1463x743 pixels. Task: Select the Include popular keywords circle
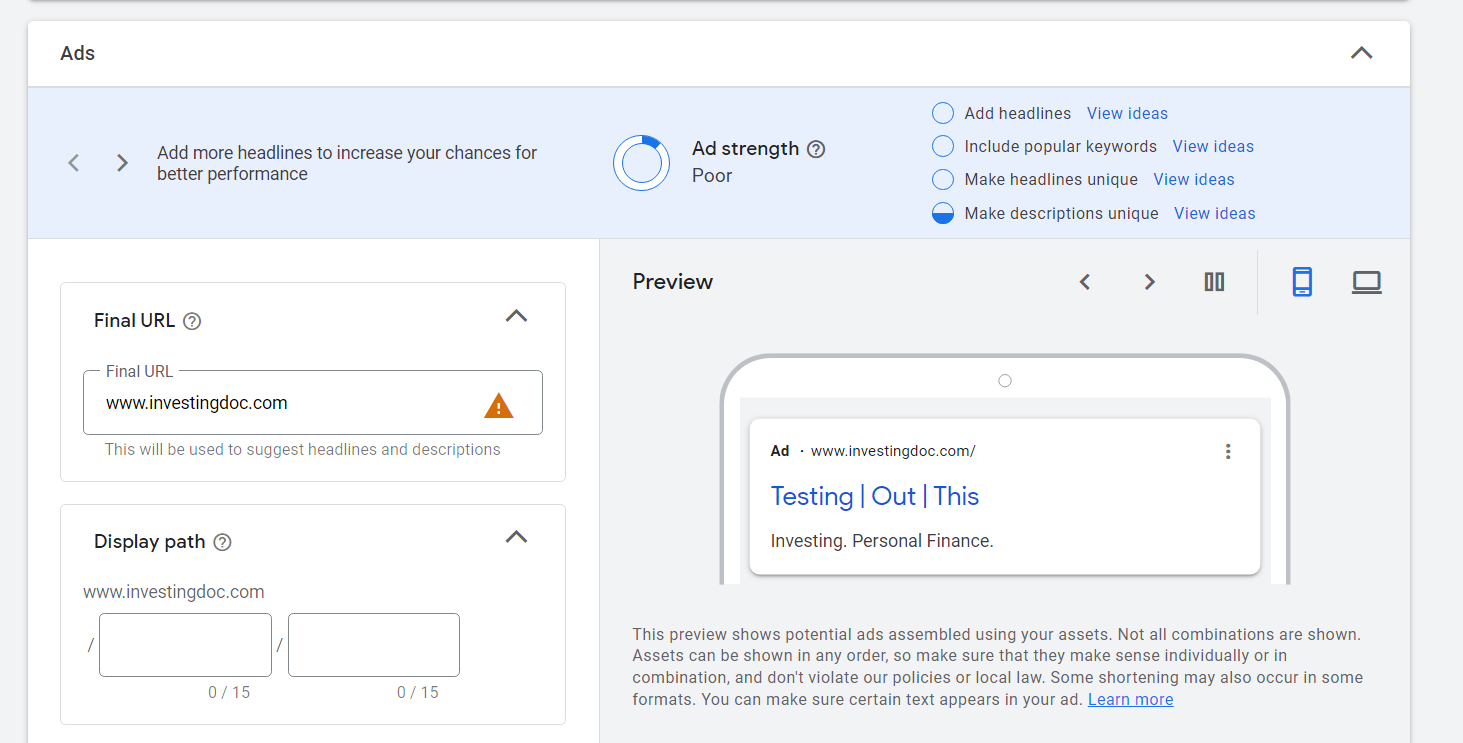pos(942,147)
